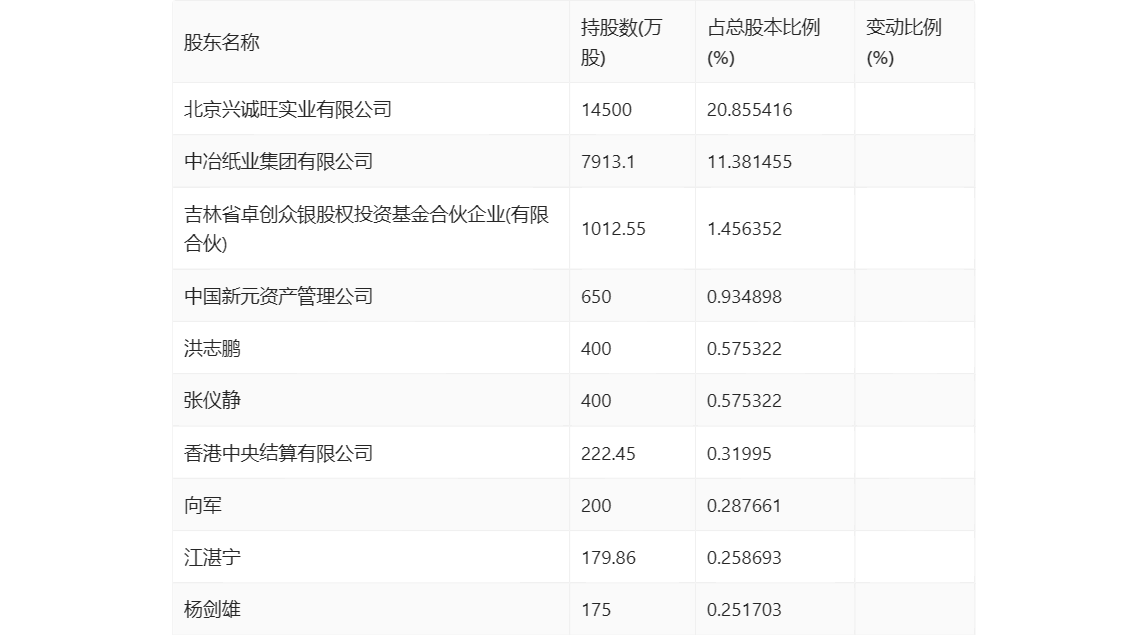
Task: Select holdings value 179.86
Action: tap(608, 558)
